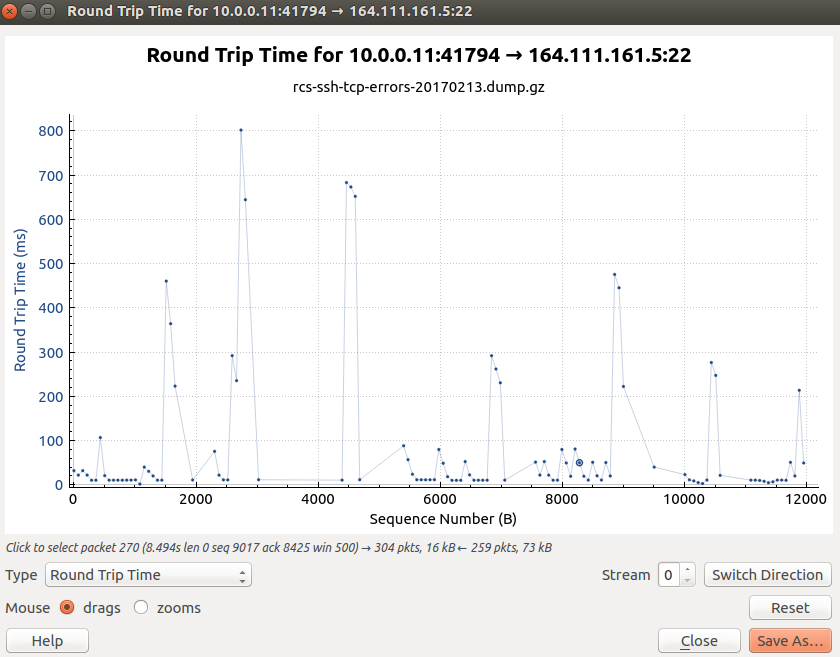This screenshot has height=657, width=840.
Task: Select the Mouse zooms radio option
Action: [141, 607]
